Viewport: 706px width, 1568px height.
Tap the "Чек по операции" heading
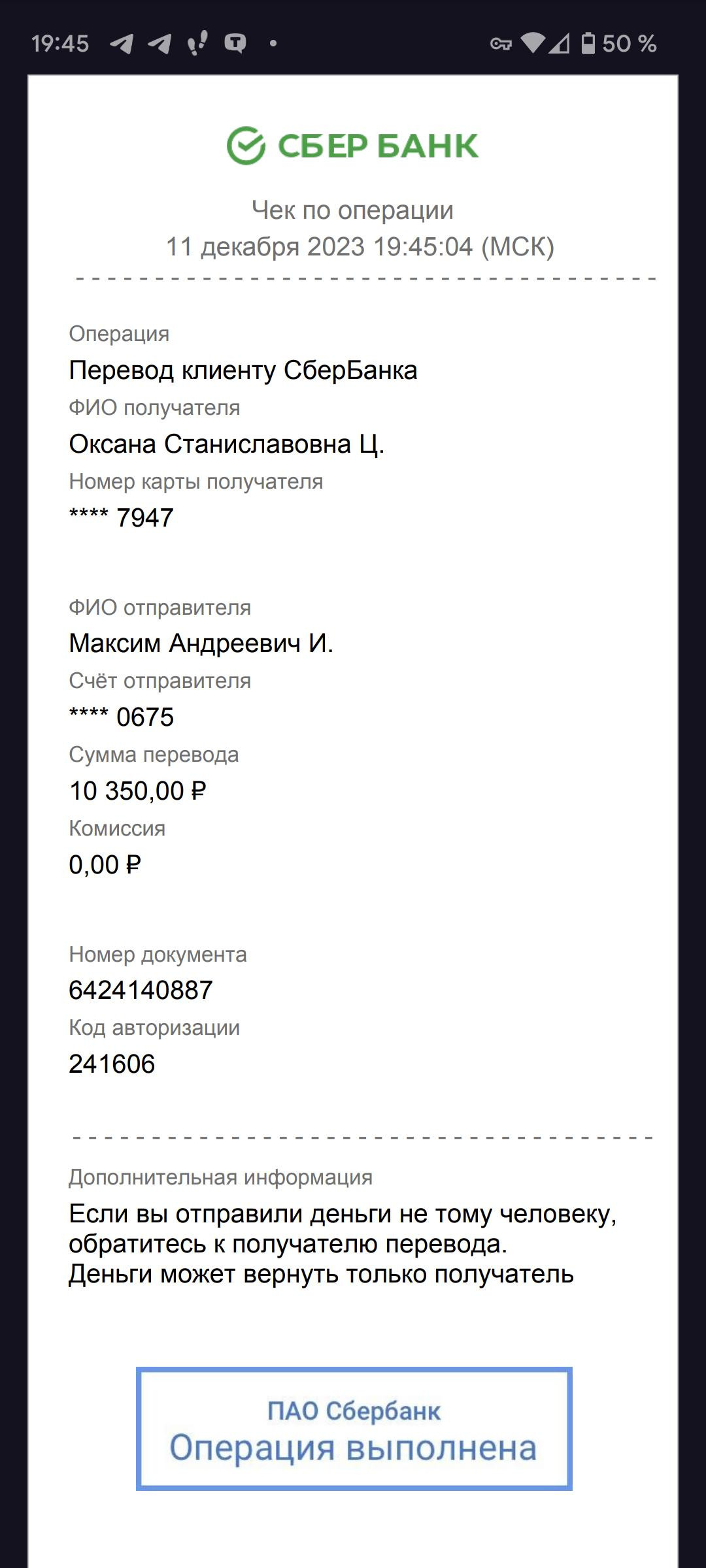click(x=353, y=210)
